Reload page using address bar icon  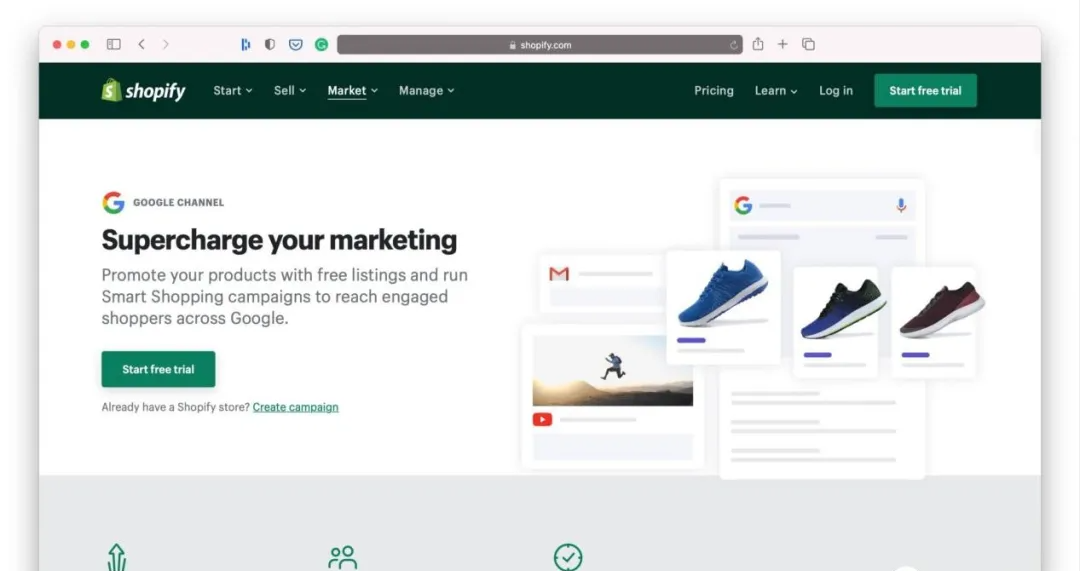734,45
